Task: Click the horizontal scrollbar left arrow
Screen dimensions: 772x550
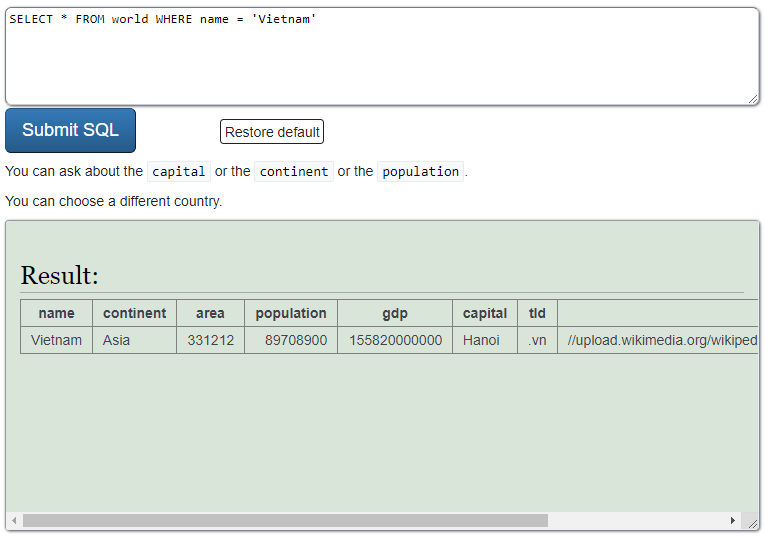Action: [x=13, y=521]
